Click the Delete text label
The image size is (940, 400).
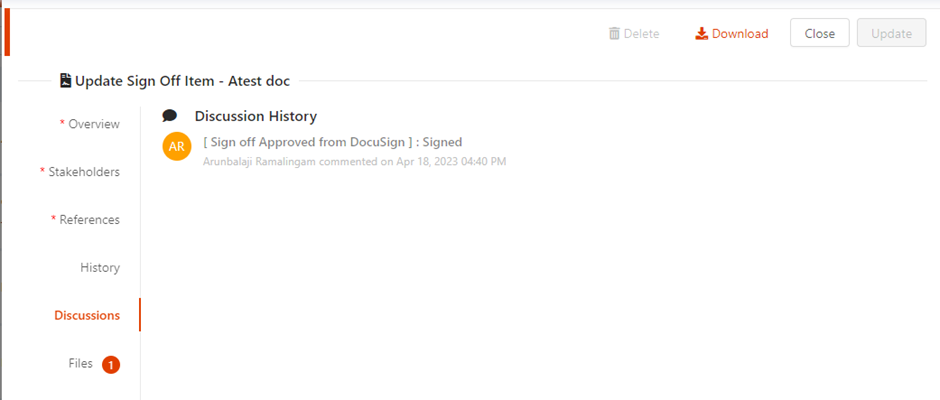click(x=641, y=34)
